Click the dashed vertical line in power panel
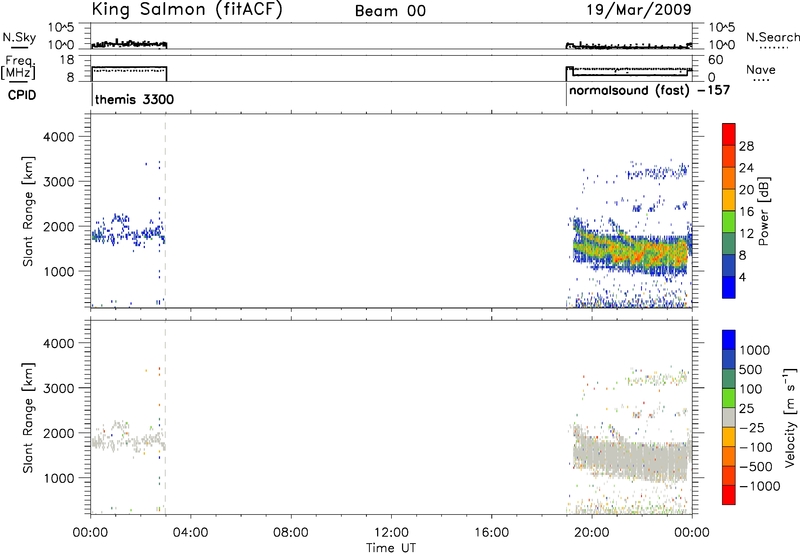This screenshot has width=800, height=554. click(165, 211)
